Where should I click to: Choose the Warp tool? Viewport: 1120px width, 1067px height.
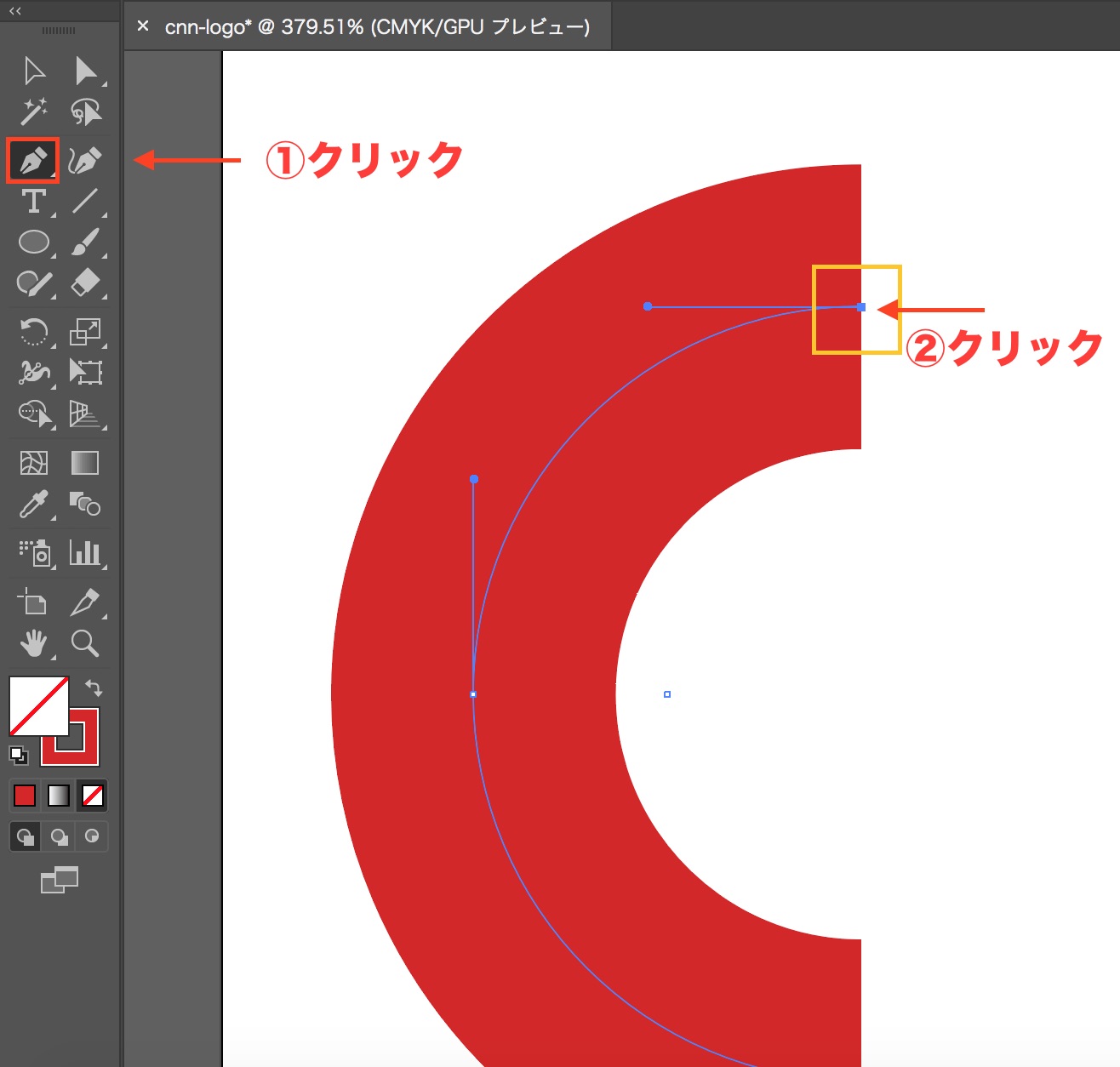click(34, 372)
